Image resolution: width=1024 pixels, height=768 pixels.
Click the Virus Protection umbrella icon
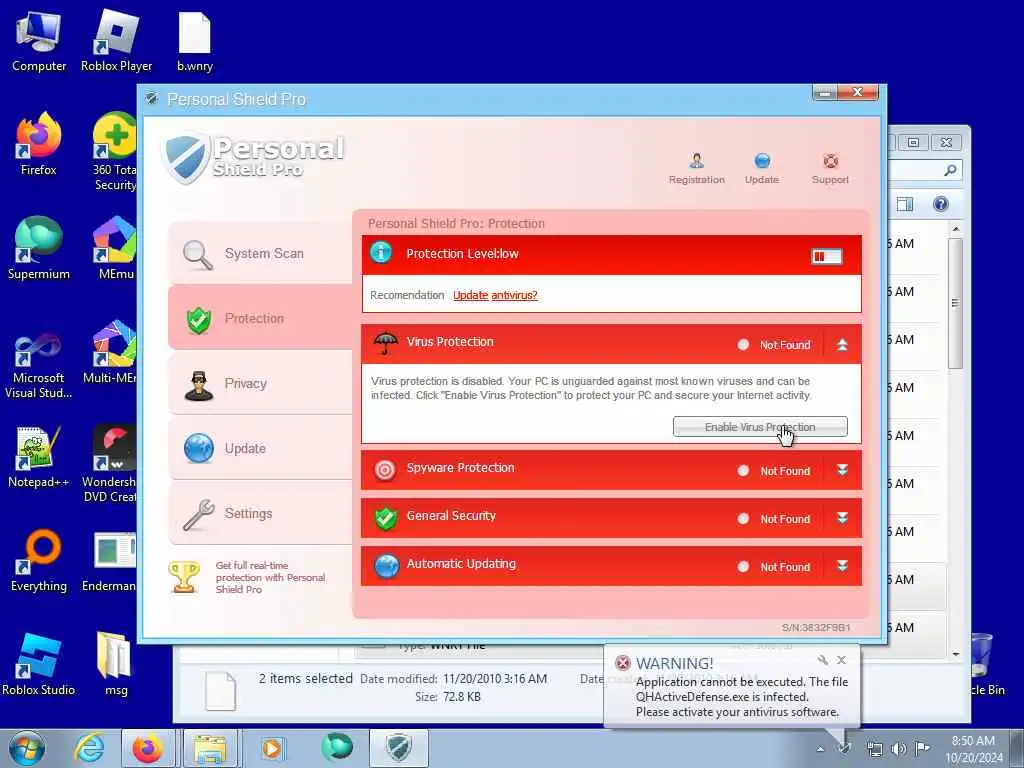385,342
